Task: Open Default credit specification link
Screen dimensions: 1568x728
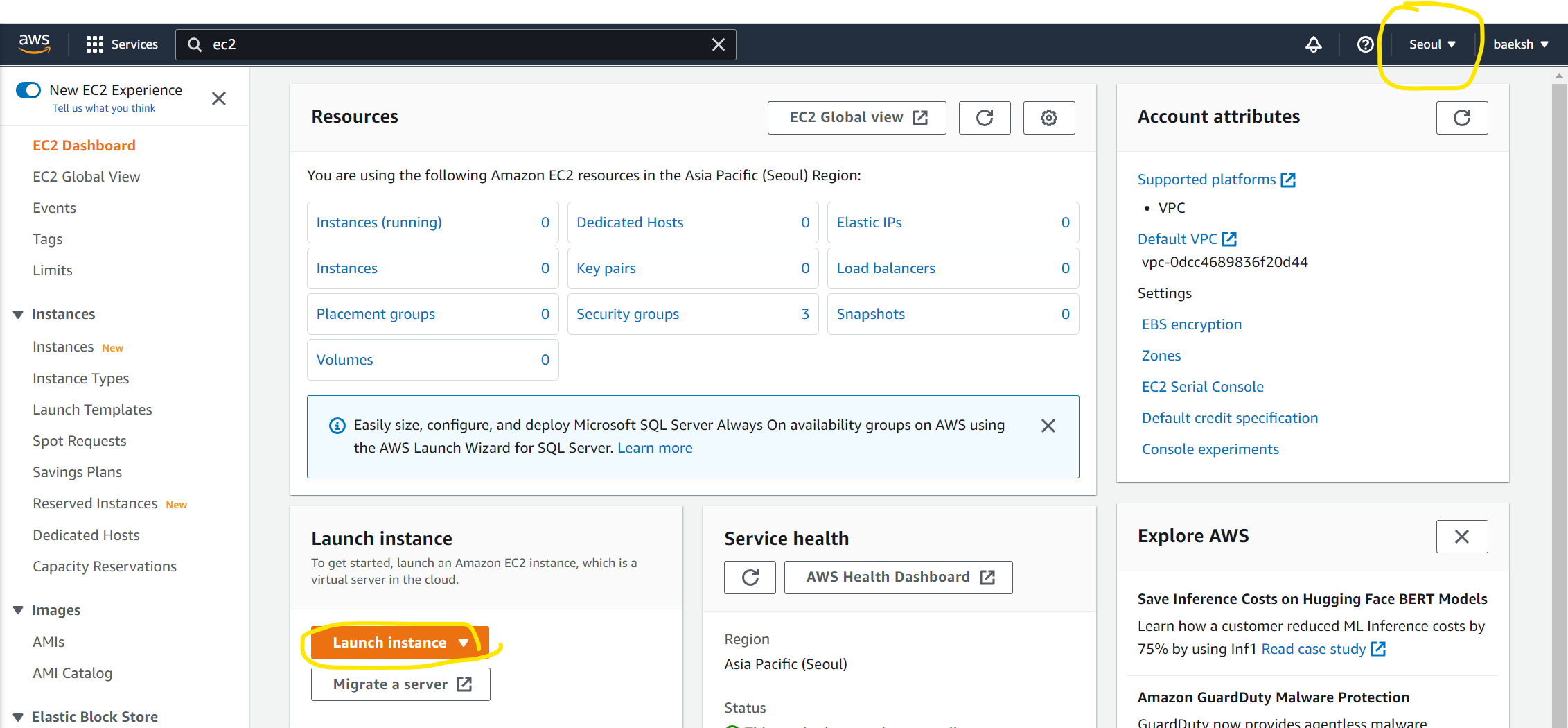Action: (x=1230, y=418)
